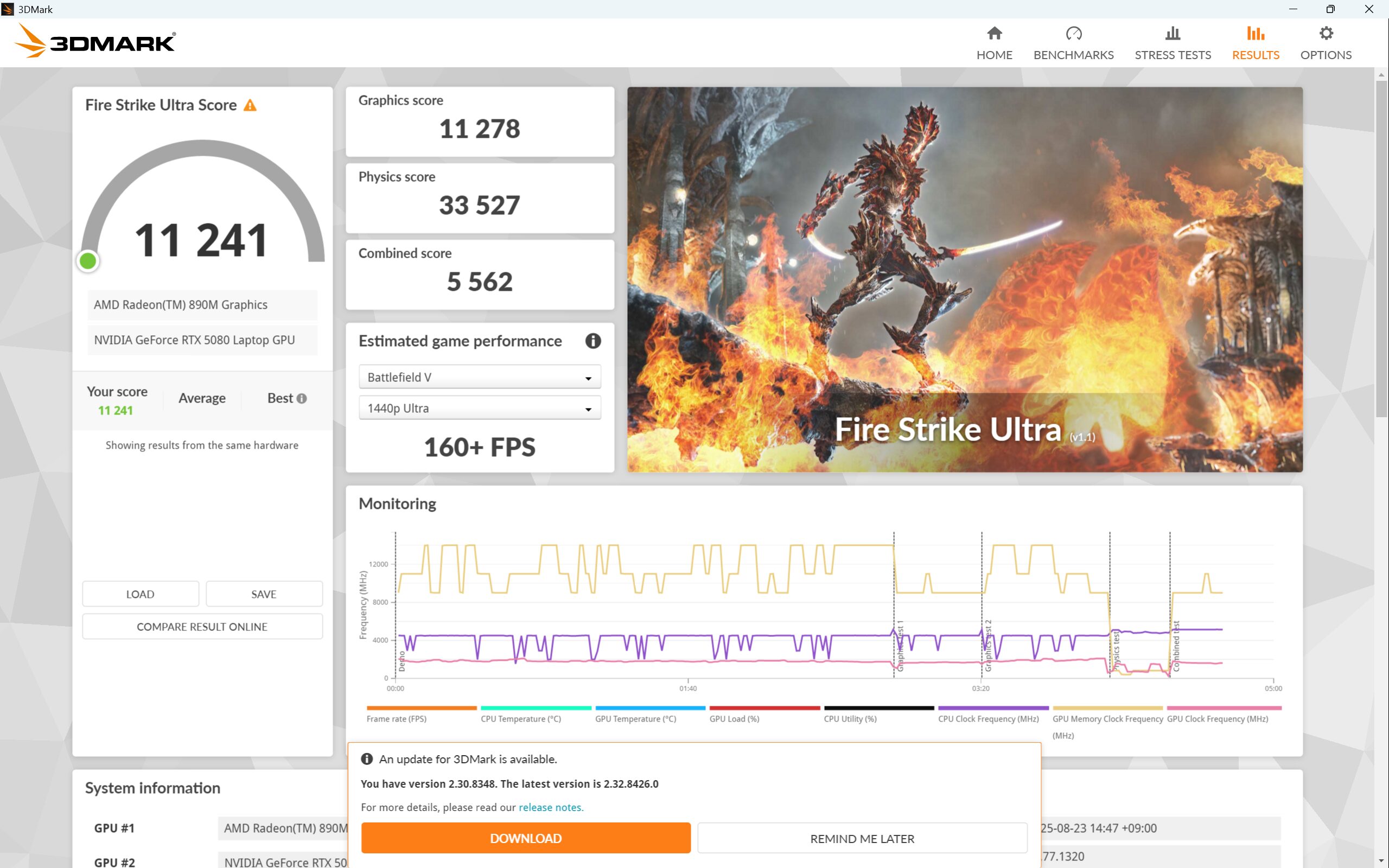
Task: Toggle Frame rate (FPS) legend swatch
Action: pos(421,708)
